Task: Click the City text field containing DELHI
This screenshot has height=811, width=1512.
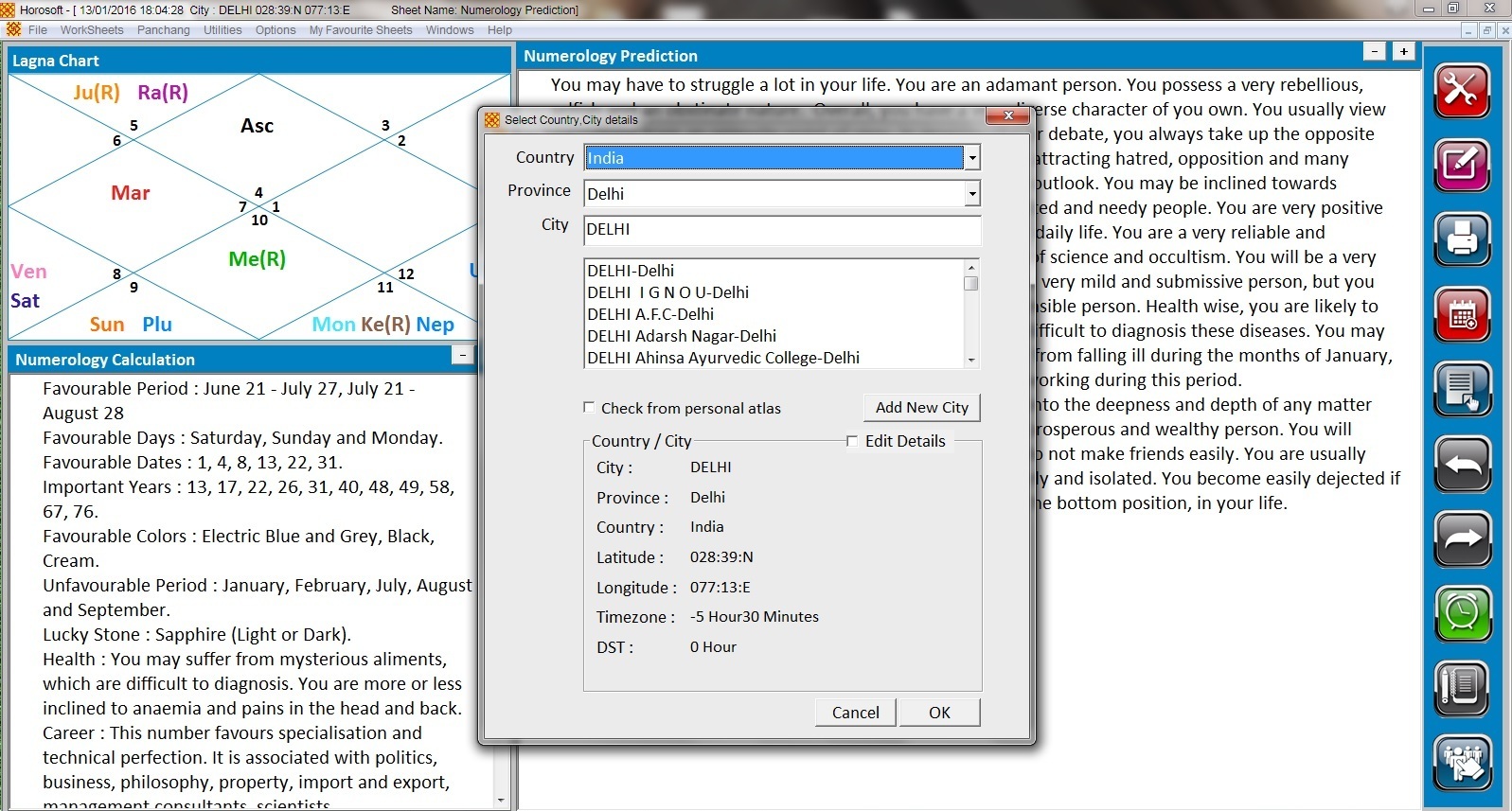Action: [782, 230]
